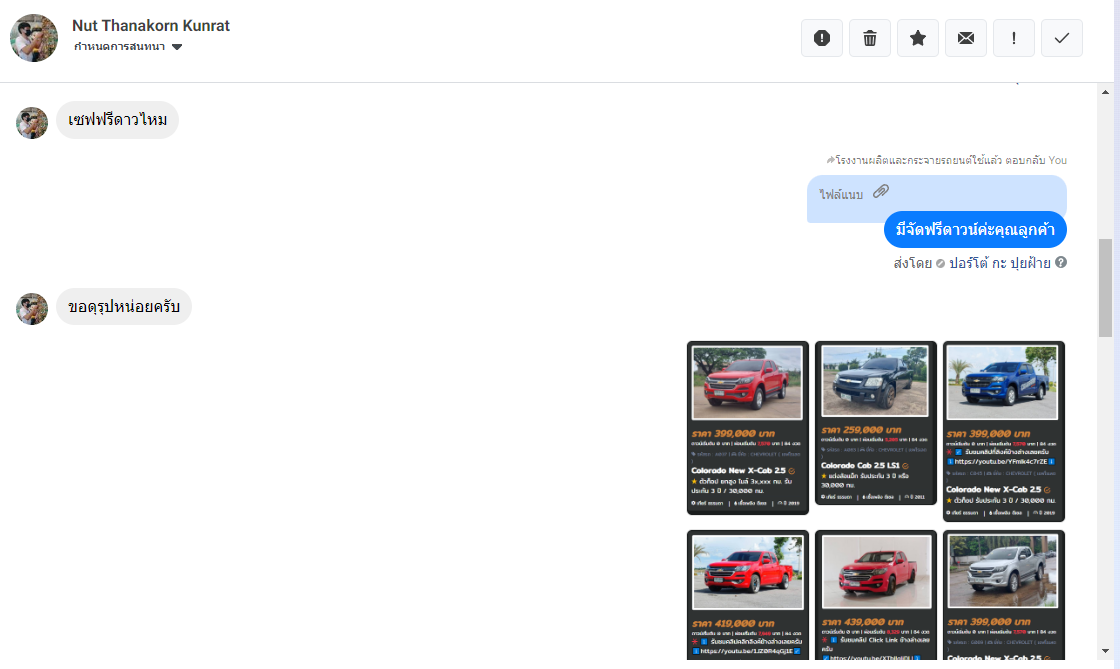This screenshot has height=669, width=1120.
Task: Delete conversation using trash can icon
Action: point(869,38)
